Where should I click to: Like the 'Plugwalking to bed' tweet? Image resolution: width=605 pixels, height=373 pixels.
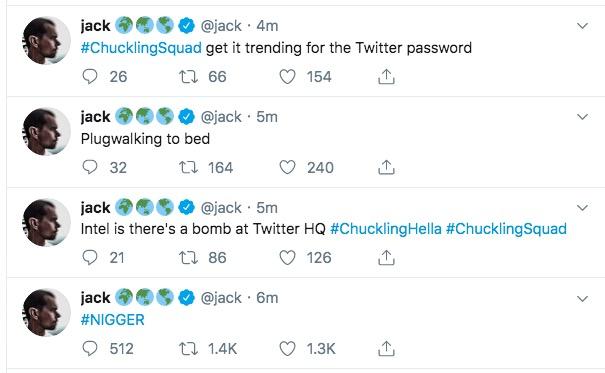[287, 167]
